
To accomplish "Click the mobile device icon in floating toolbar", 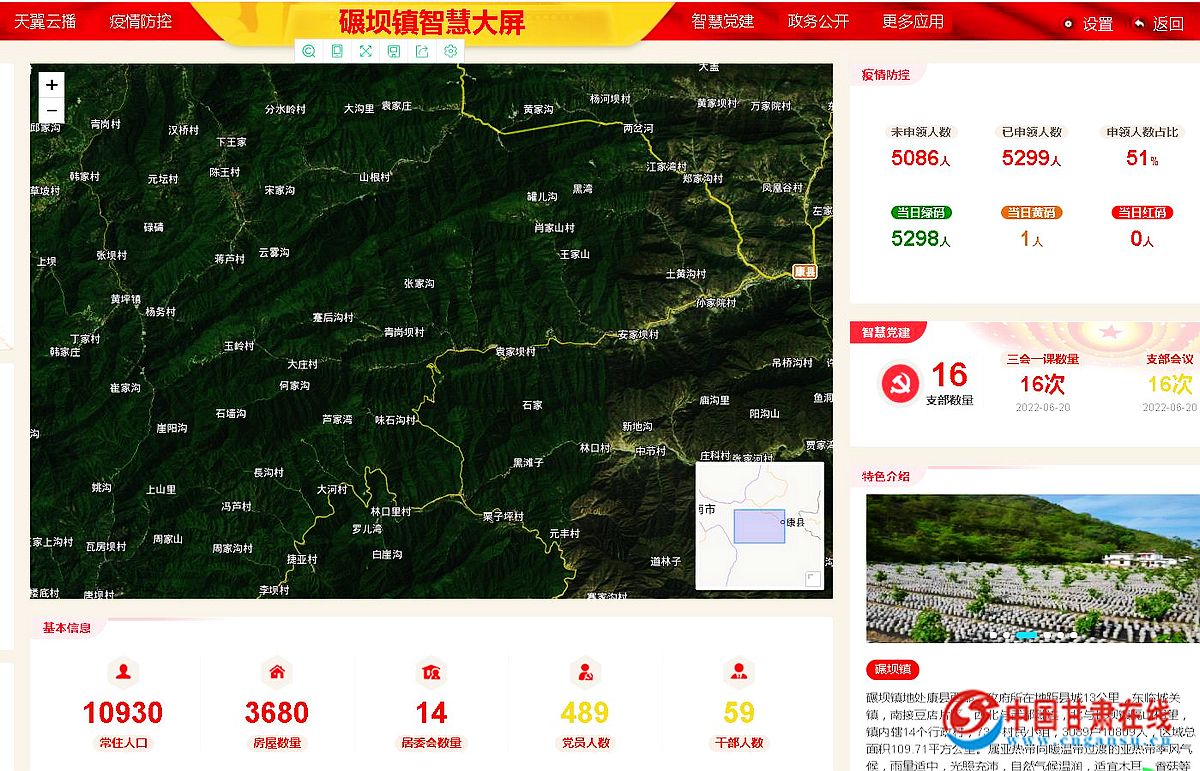I will click(337, 51).
